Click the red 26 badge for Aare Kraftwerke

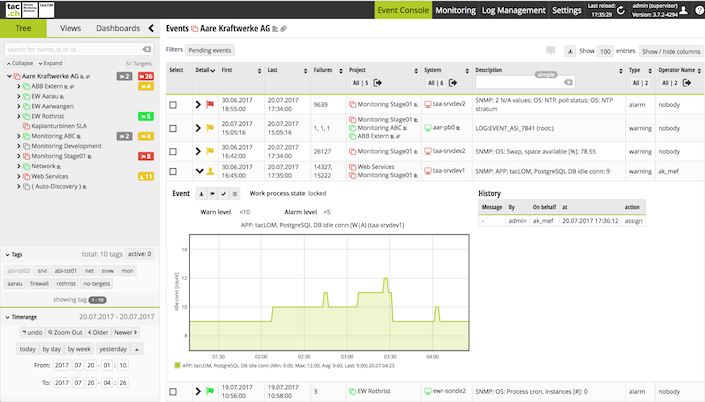click(x=146, y=76)
